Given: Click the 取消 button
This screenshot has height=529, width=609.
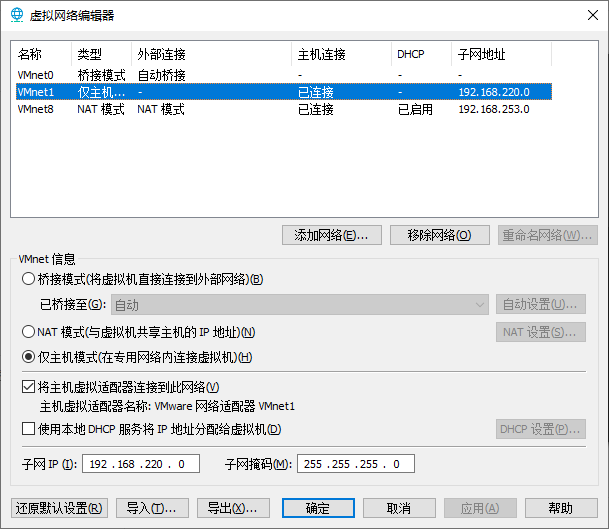Looking at the screenshot, I should pyautogui.click(x=399, y=508).
